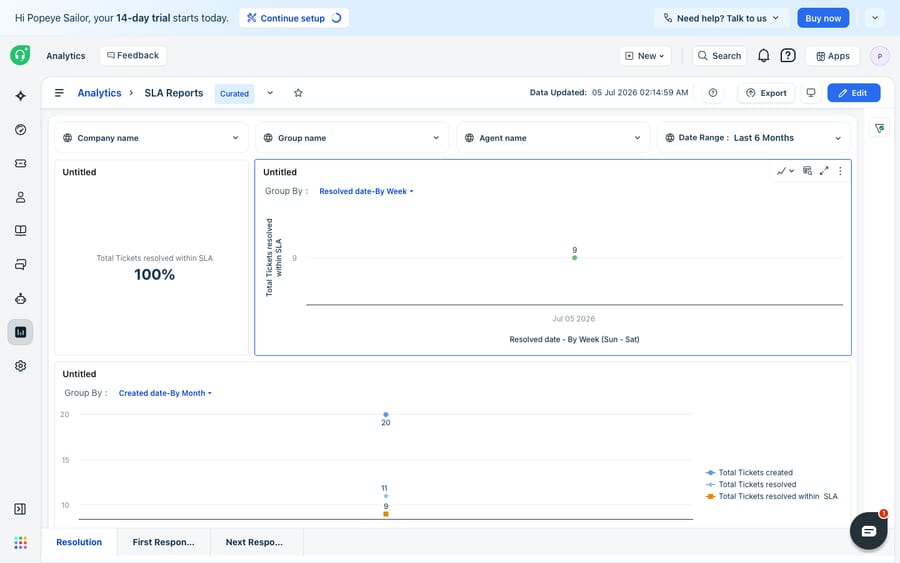Viewport: 900px width, 563px height.
Task: Click the presentation mode monitor icon
Action: pos(811,93)
